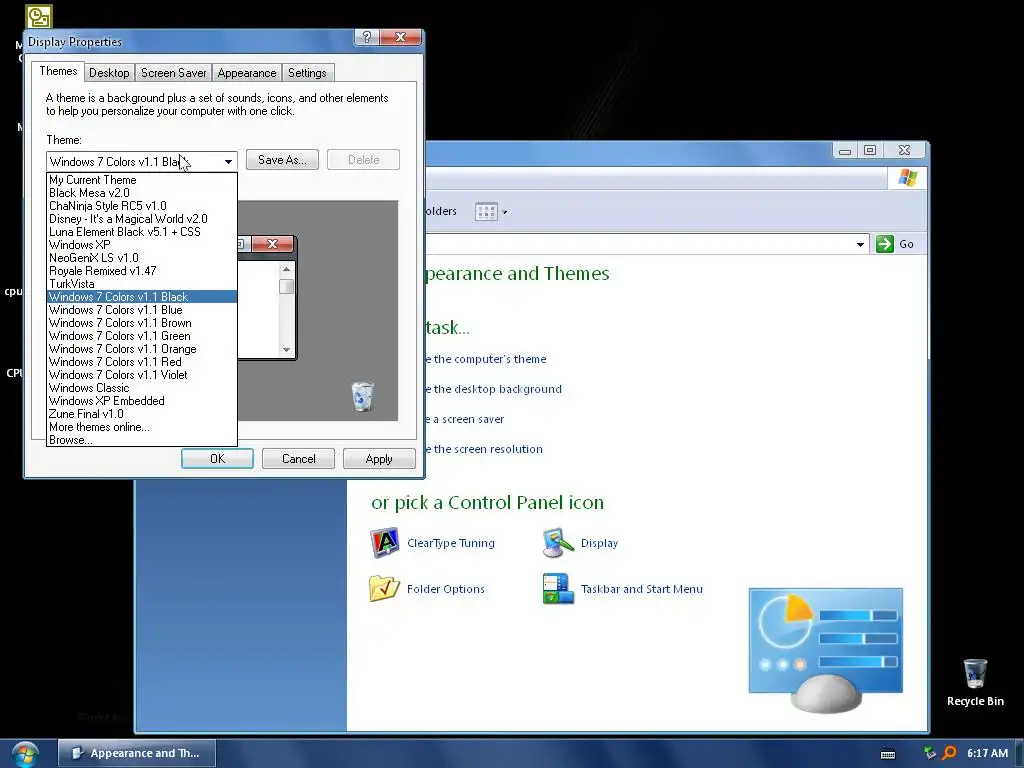The height and width of the screenshot is (768, 1024).
Task: Click the recycle bin in the theme preview
Action: pos(362,396)
